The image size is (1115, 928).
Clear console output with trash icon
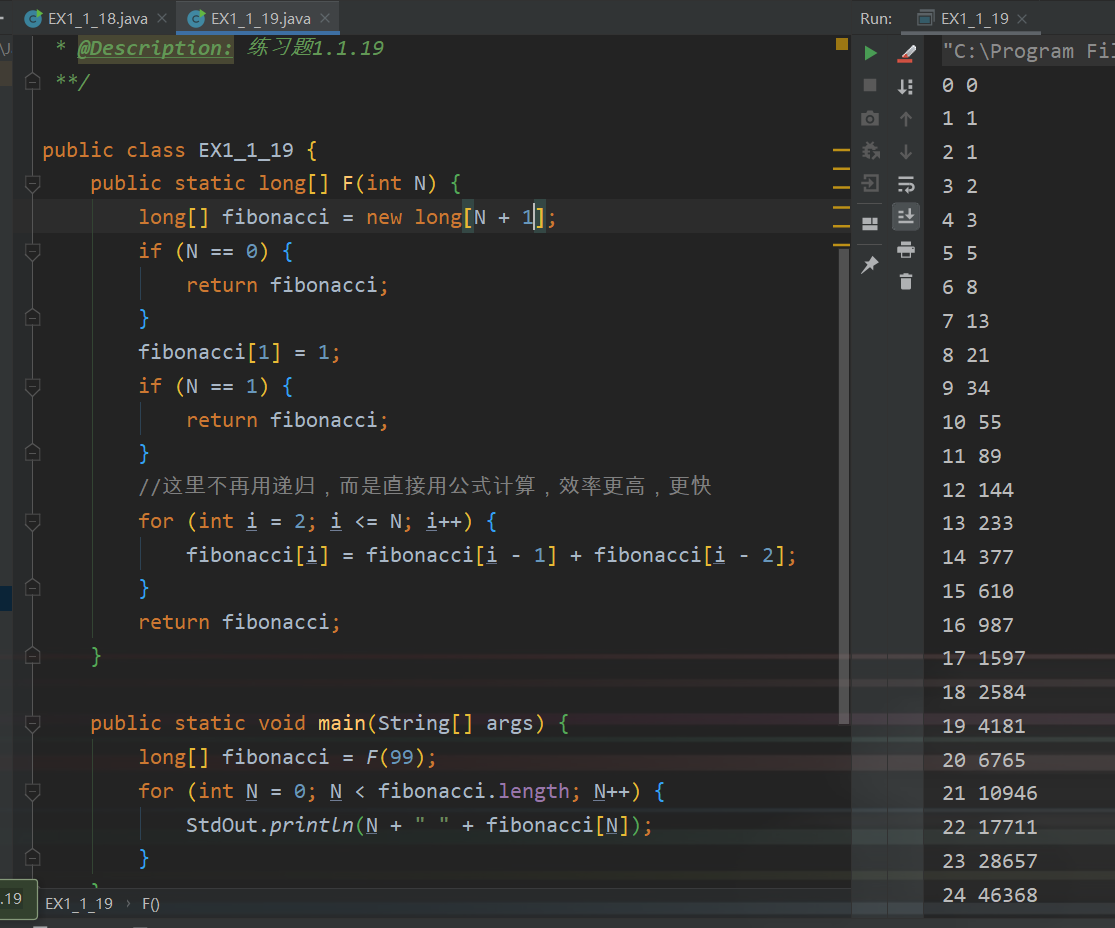[x=906, y=282]
